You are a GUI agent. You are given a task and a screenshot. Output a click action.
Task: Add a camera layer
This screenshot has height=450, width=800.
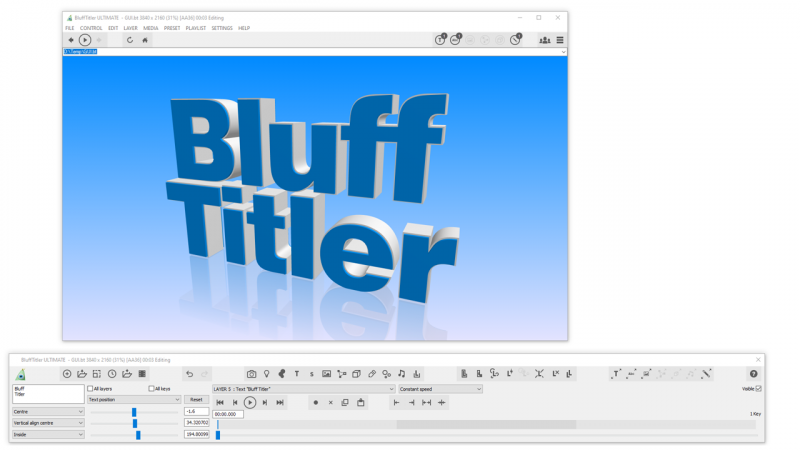click(251, 374)
